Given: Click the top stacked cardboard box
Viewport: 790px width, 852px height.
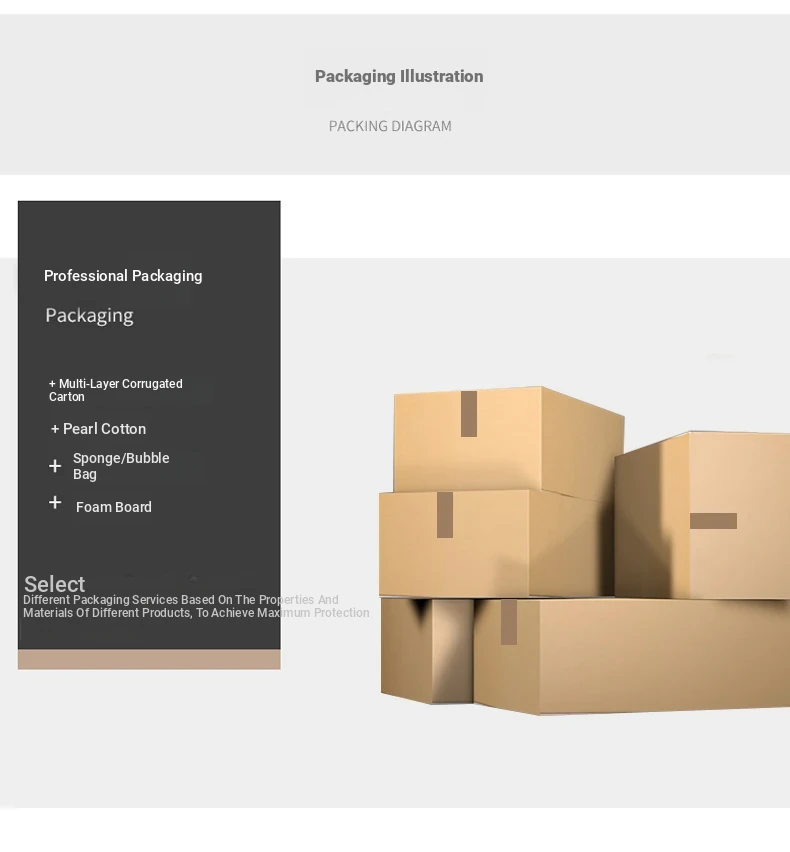Looking at the screenshot, I should 508,441.
